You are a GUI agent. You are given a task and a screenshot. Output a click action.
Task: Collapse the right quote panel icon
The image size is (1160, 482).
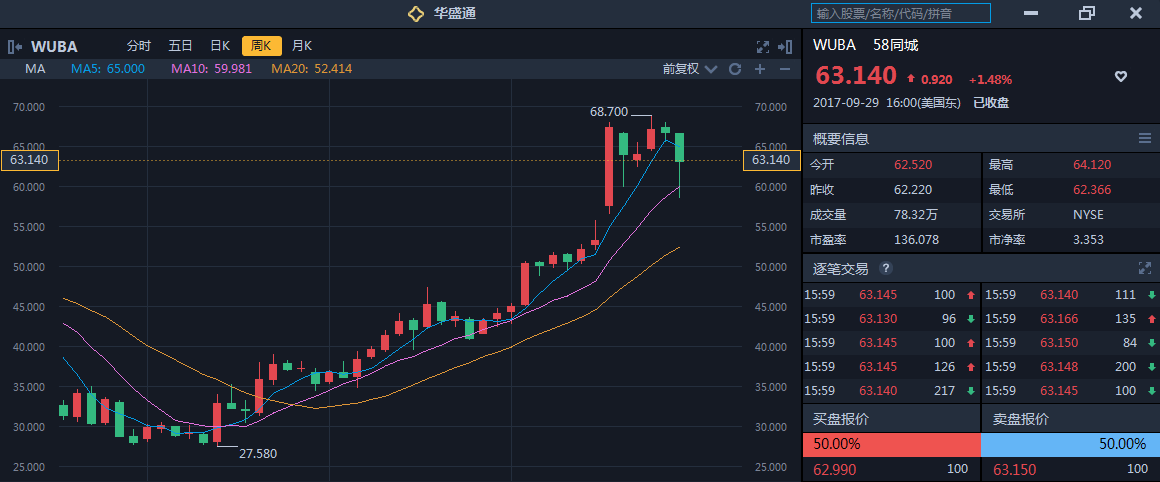[785, 46]
